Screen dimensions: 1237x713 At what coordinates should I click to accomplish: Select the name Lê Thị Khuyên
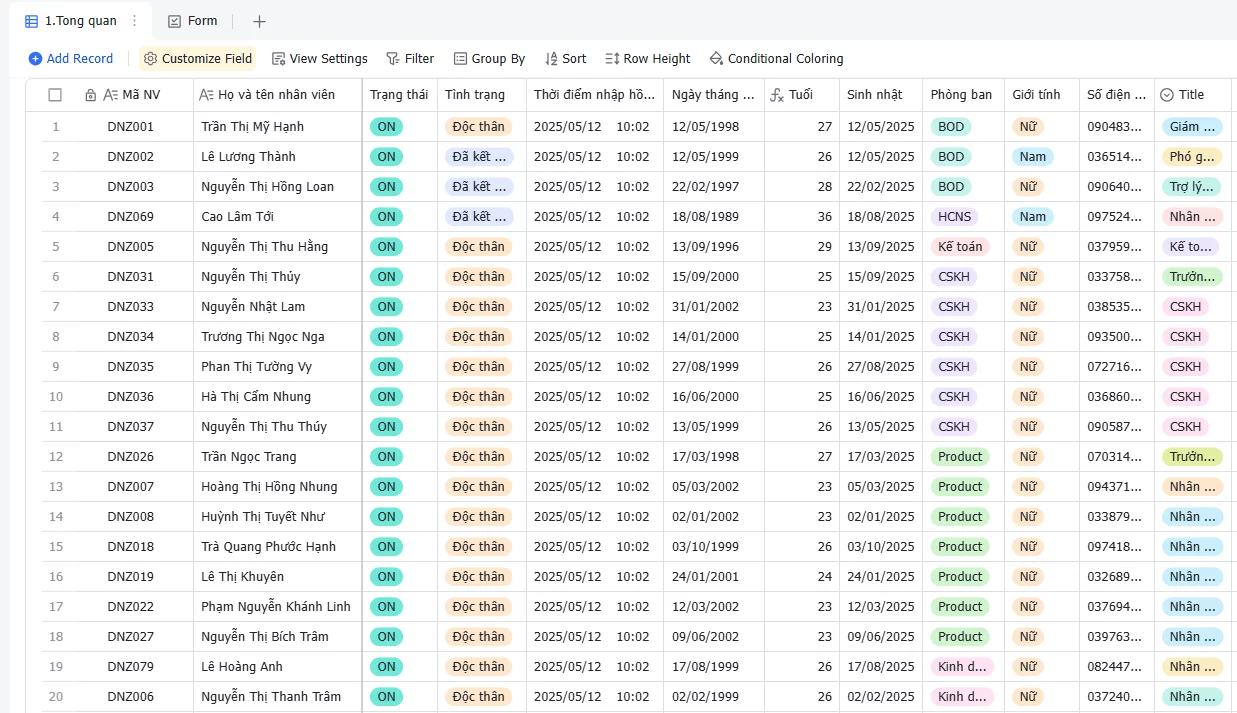coord(243,577)
